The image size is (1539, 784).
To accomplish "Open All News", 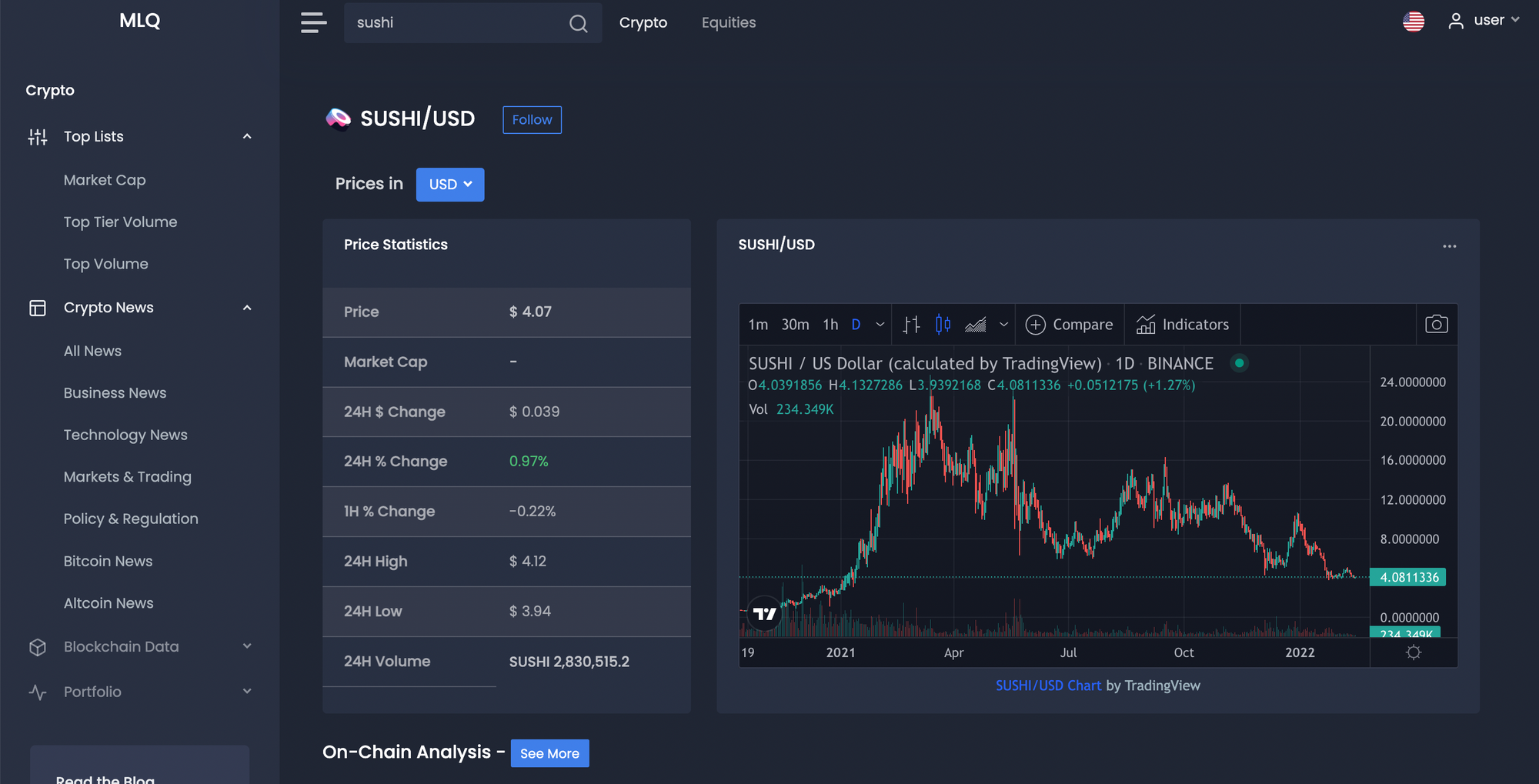I will pyautogui.click(x=92, y=351).
